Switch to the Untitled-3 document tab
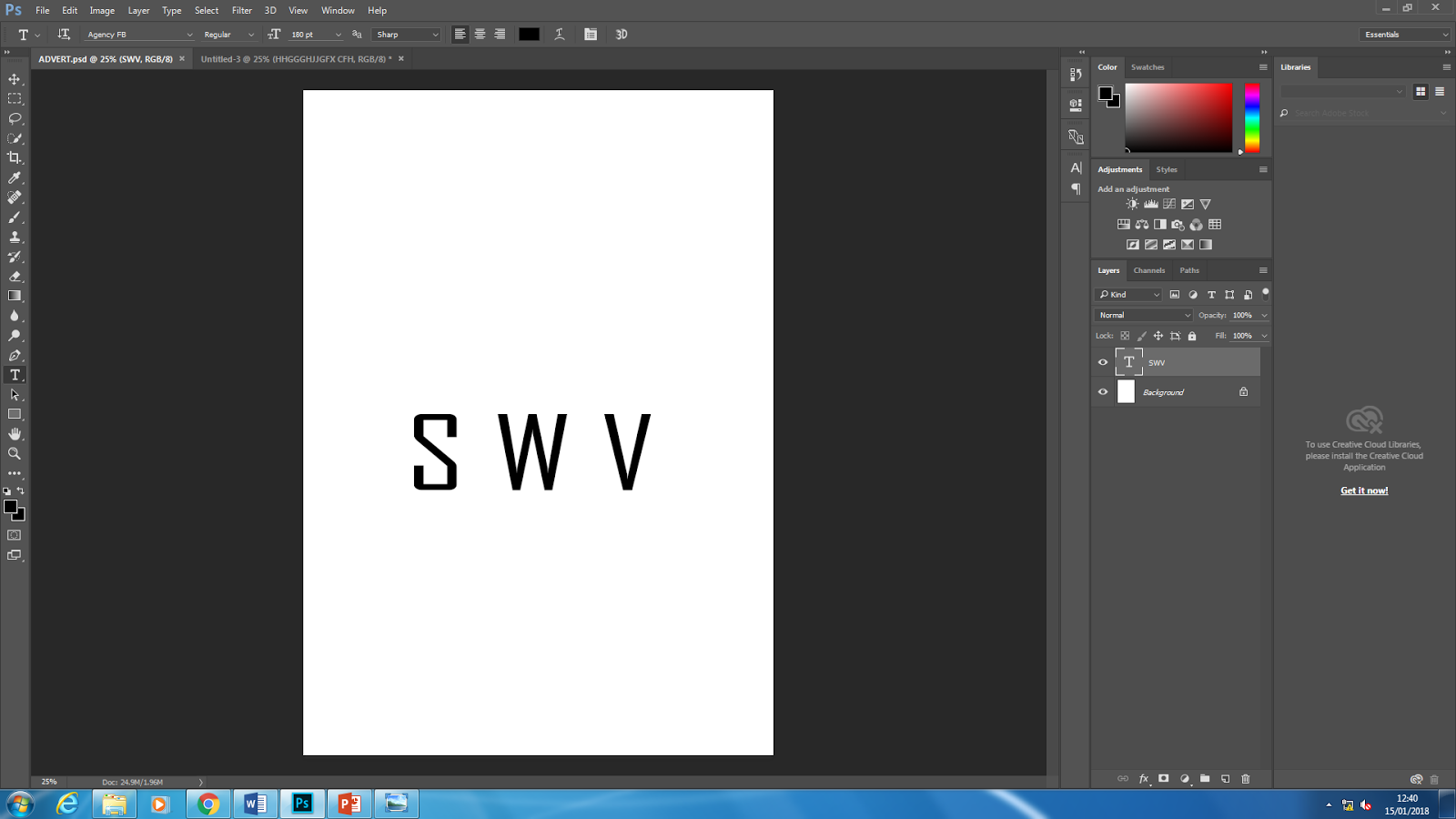The width and height of the screenshot is (1456, 819). [297, 59]
